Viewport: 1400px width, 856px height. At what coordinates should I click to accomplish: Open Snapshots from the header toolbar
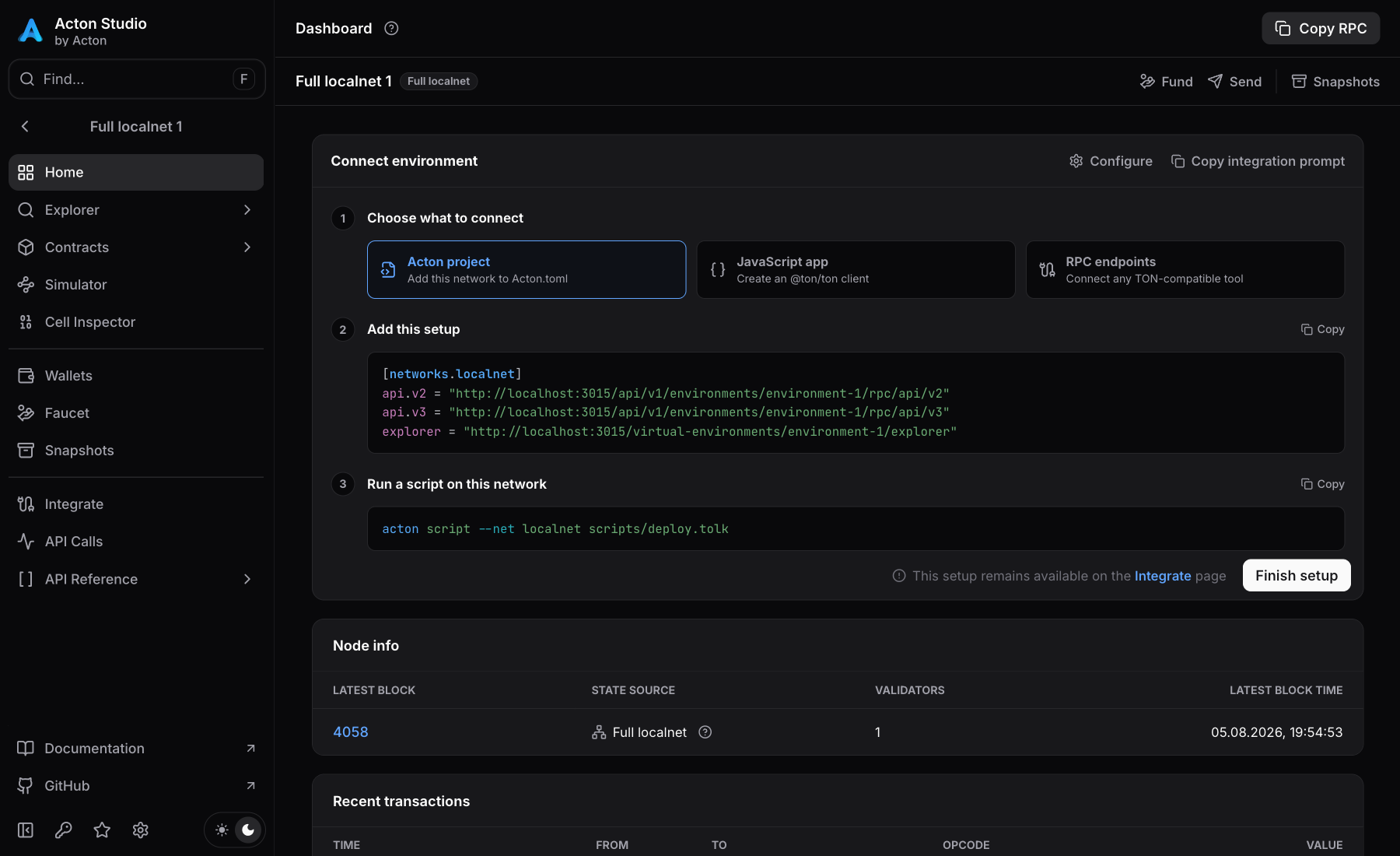coord(1335,82)
